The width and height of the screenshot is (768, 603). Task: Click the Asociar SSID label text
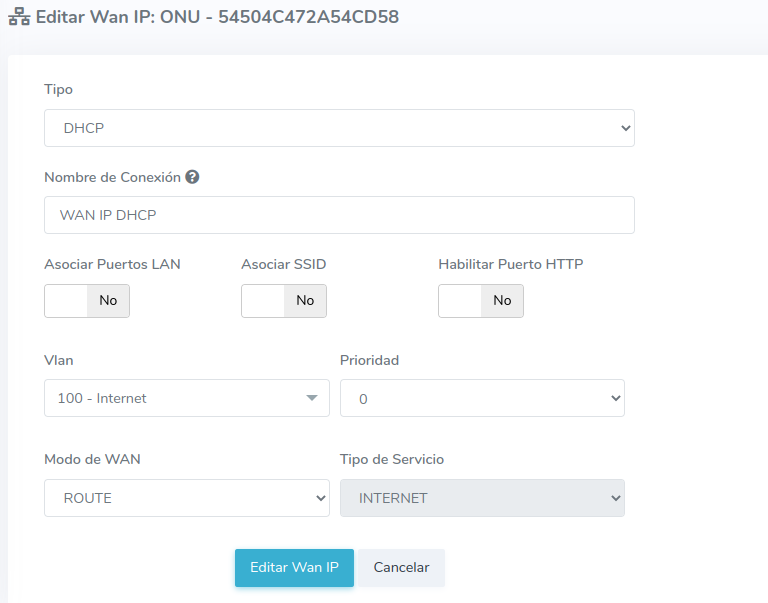tap(283, 265)
